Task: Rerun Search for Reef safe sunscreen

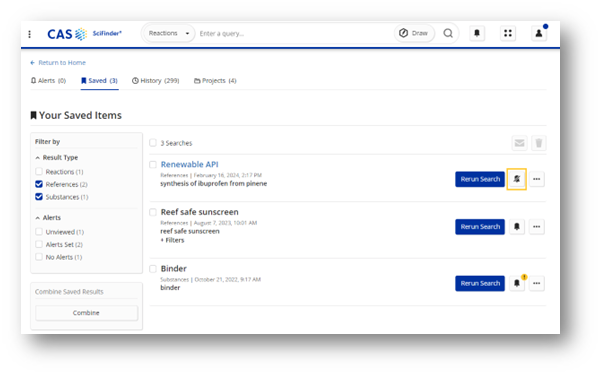Action: click(480, 227)
